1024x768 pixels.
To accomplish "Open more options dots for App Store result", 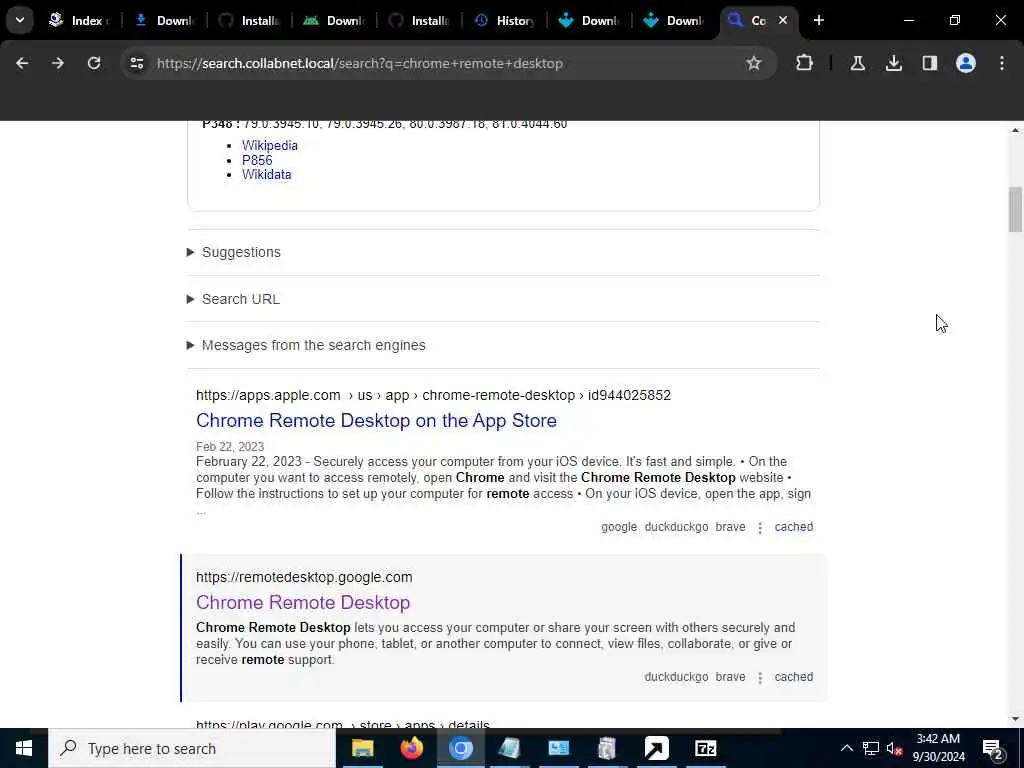I will 760,528.
